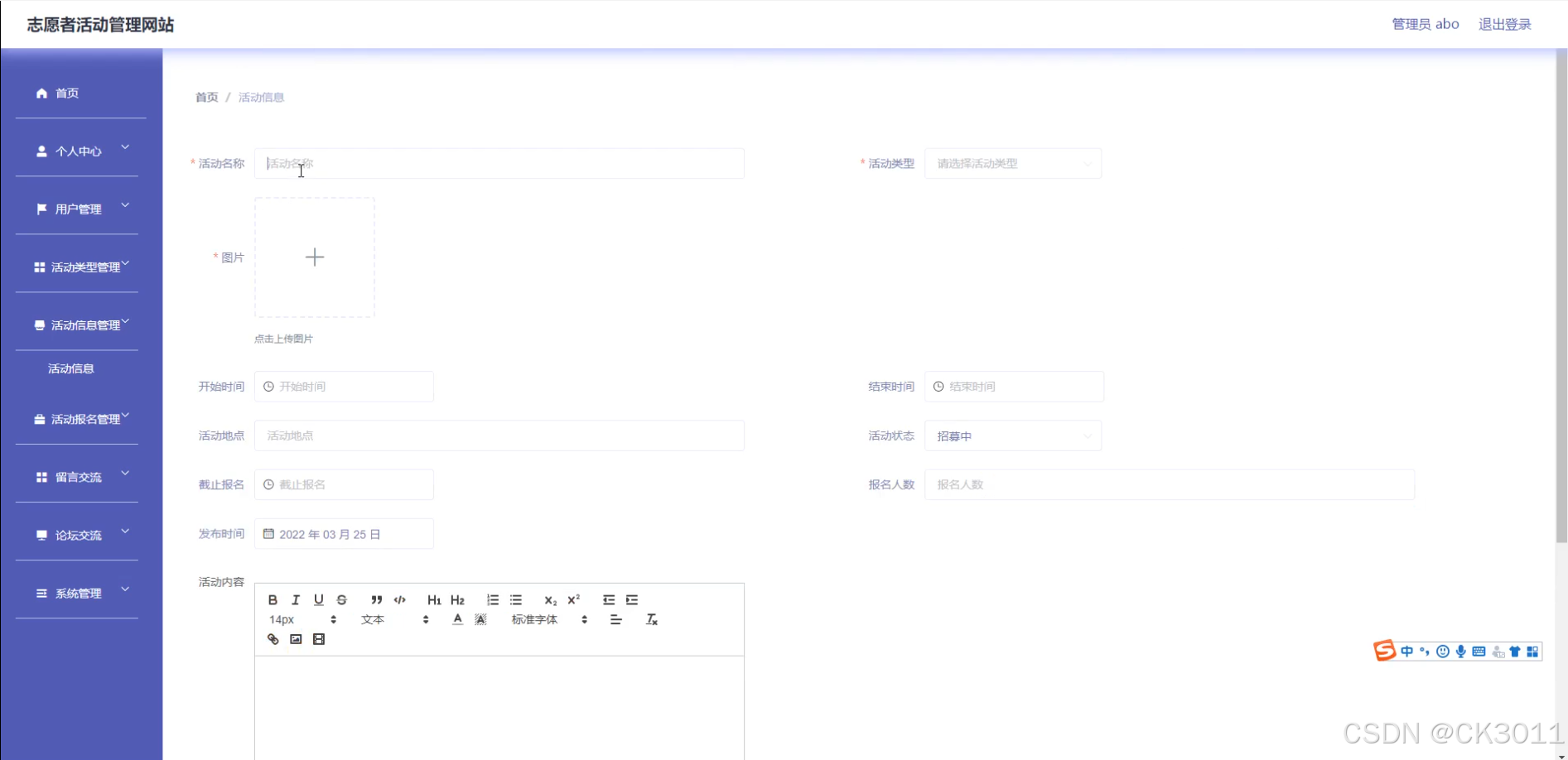Insert a blockquote with the quote icon
1568x760 pixels.
377,600
